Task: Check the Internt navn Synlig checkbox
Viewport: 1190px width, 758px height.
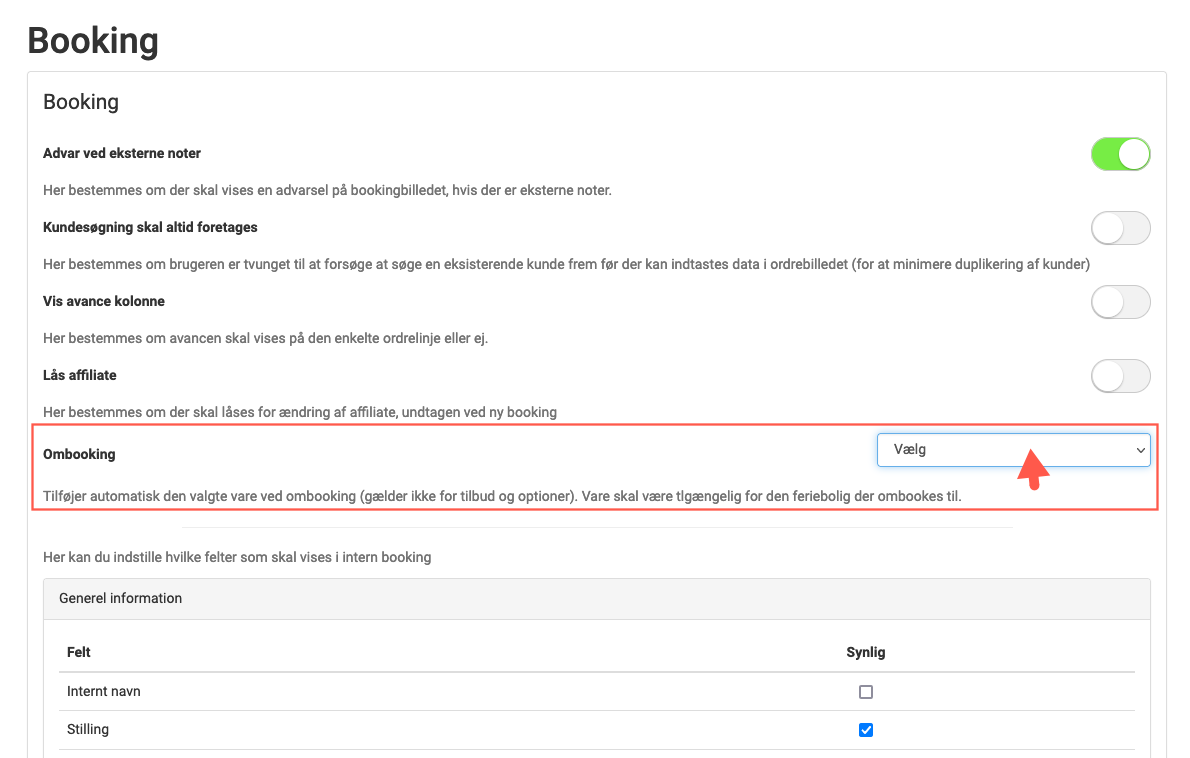Action: click(866, 692)
